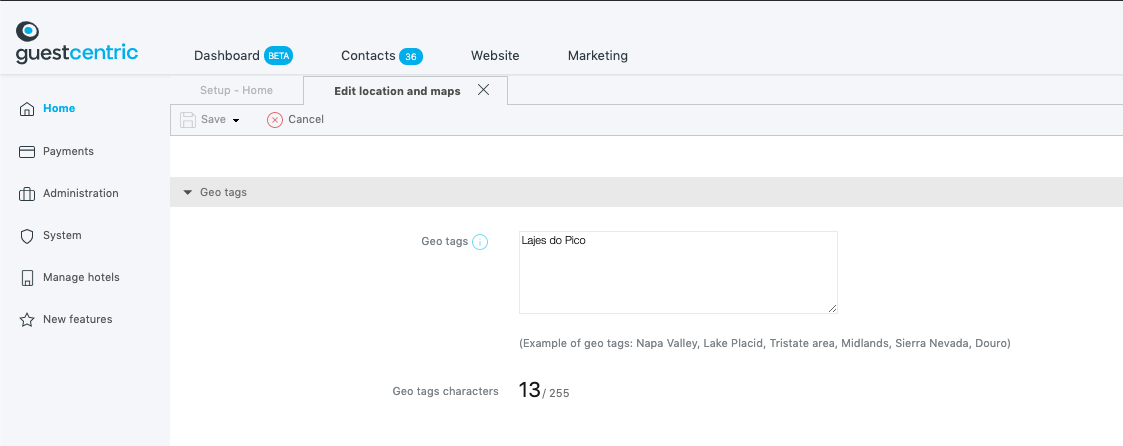Viewport: 1123px width, 446px height.
Task: Close the Edit location and maps tab
Action: coord(483,90)
